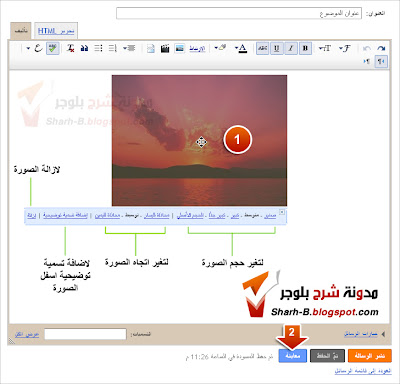400x384 pixels.
Task: Expand post options (خيارات الرسالة)
Action: point(364,334)
